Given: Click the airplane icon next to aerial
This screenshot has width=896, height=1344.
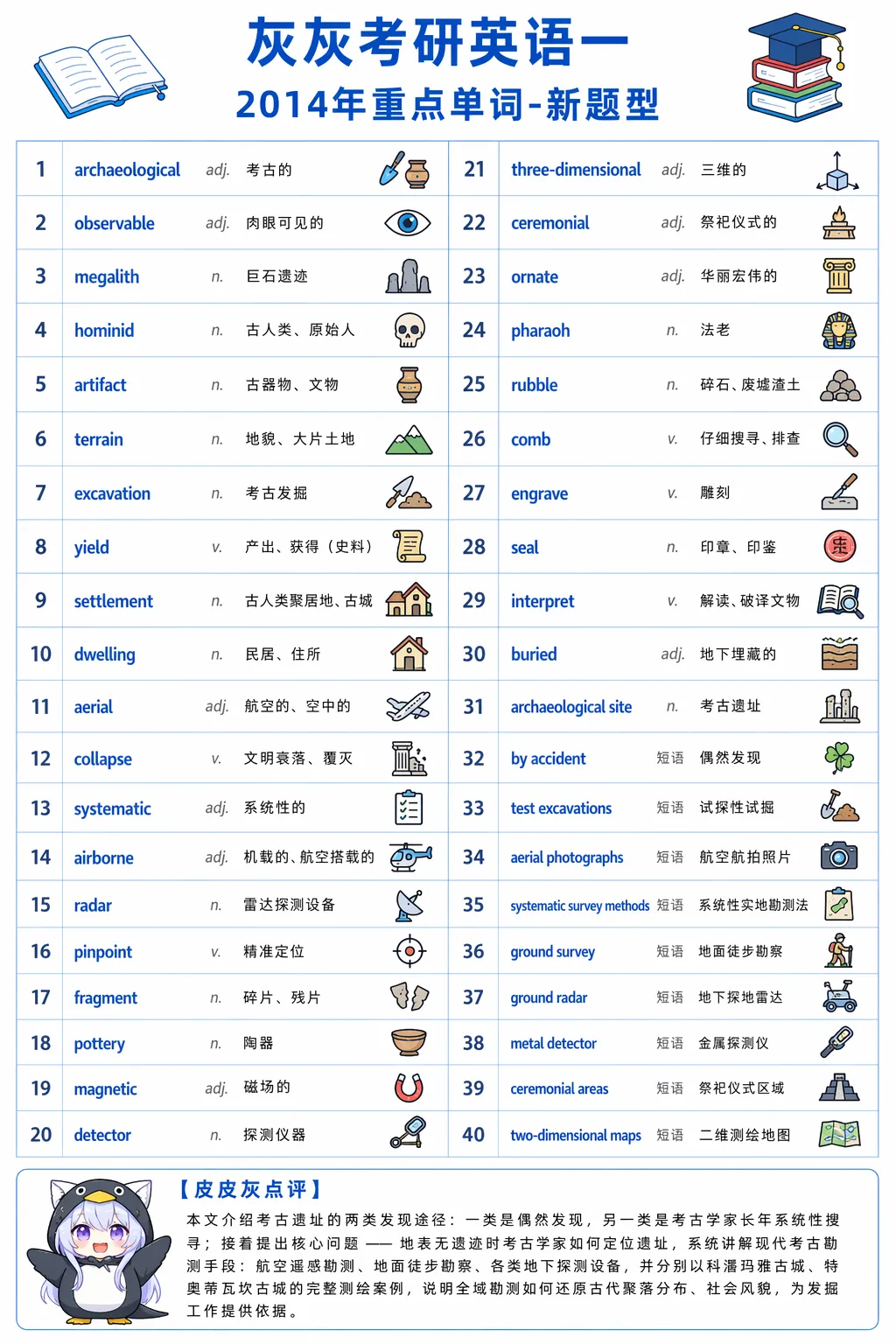Looking at the screenshot, I should pos(409,706).
